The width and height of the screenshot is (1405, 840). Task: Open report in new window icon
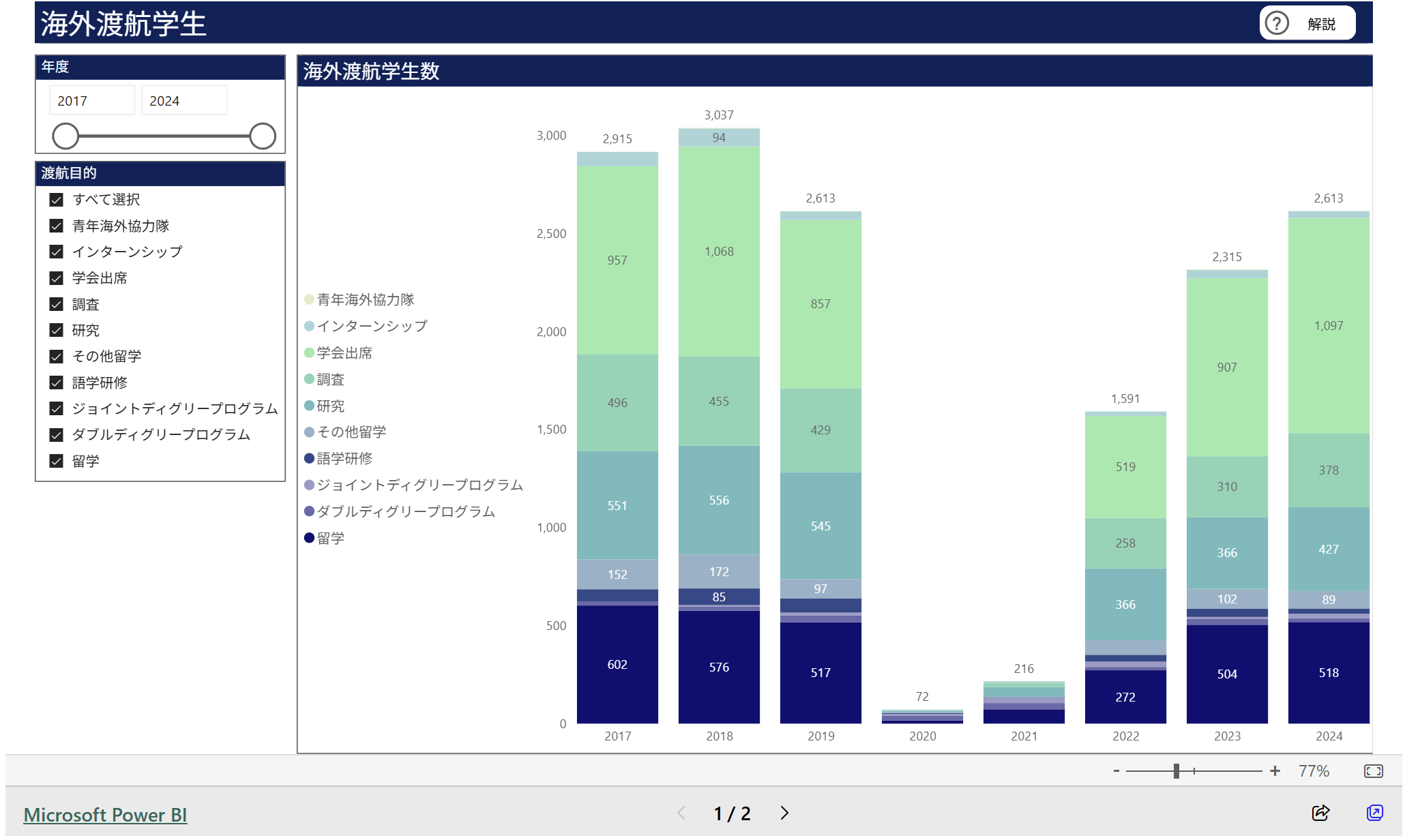point(1374,813)
